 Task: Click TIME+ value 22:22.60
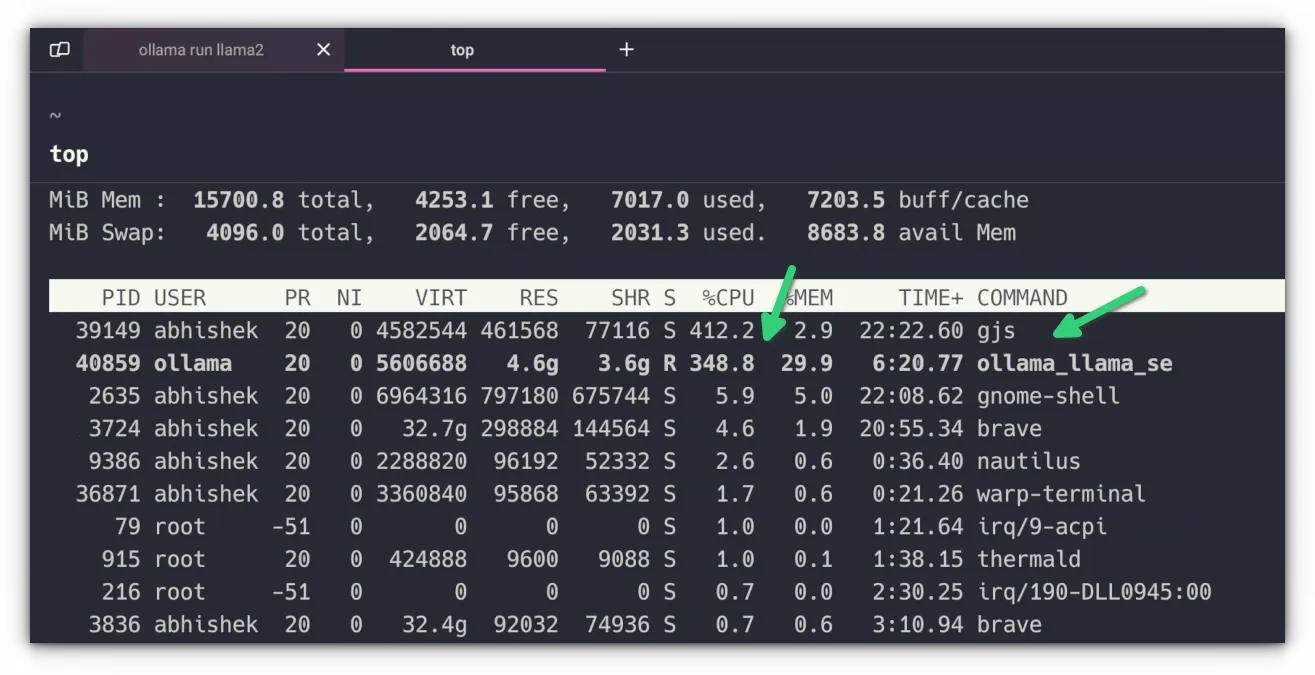click(x=911, y=330)
